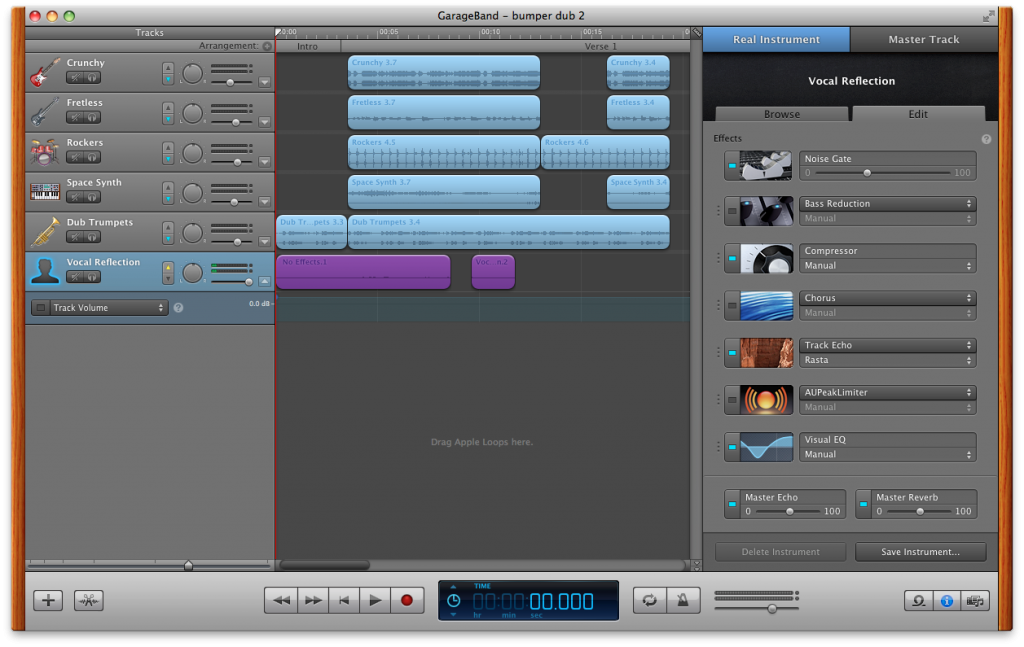Image resolution: width=1024 pixels, height=647 pixels.
Task: Open the Compressor preset Manual dropdown
Action: [x=888, y=266]
